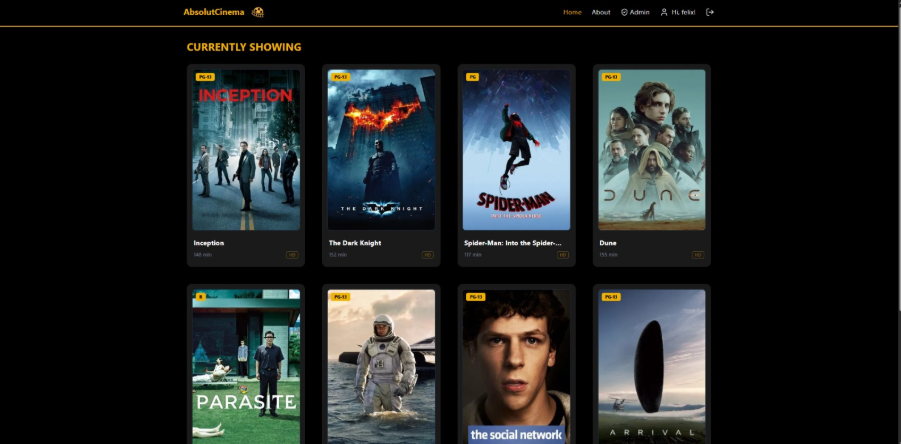Click the PG badge on Spider-Man
This screenshot has width=901, height=444.
[x=472, y=77]
